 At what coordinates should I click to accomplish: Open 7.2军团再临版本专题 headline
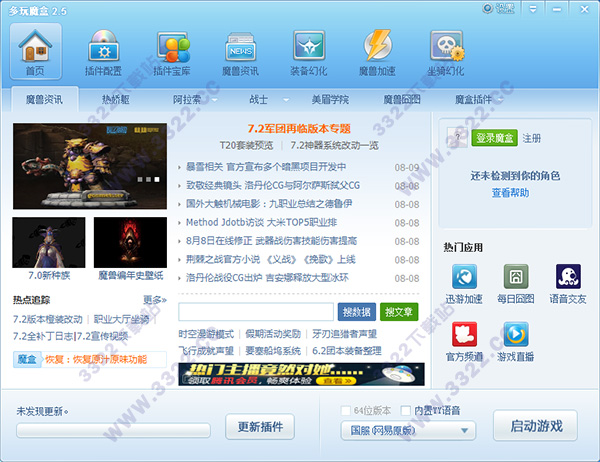pos(299,128)
